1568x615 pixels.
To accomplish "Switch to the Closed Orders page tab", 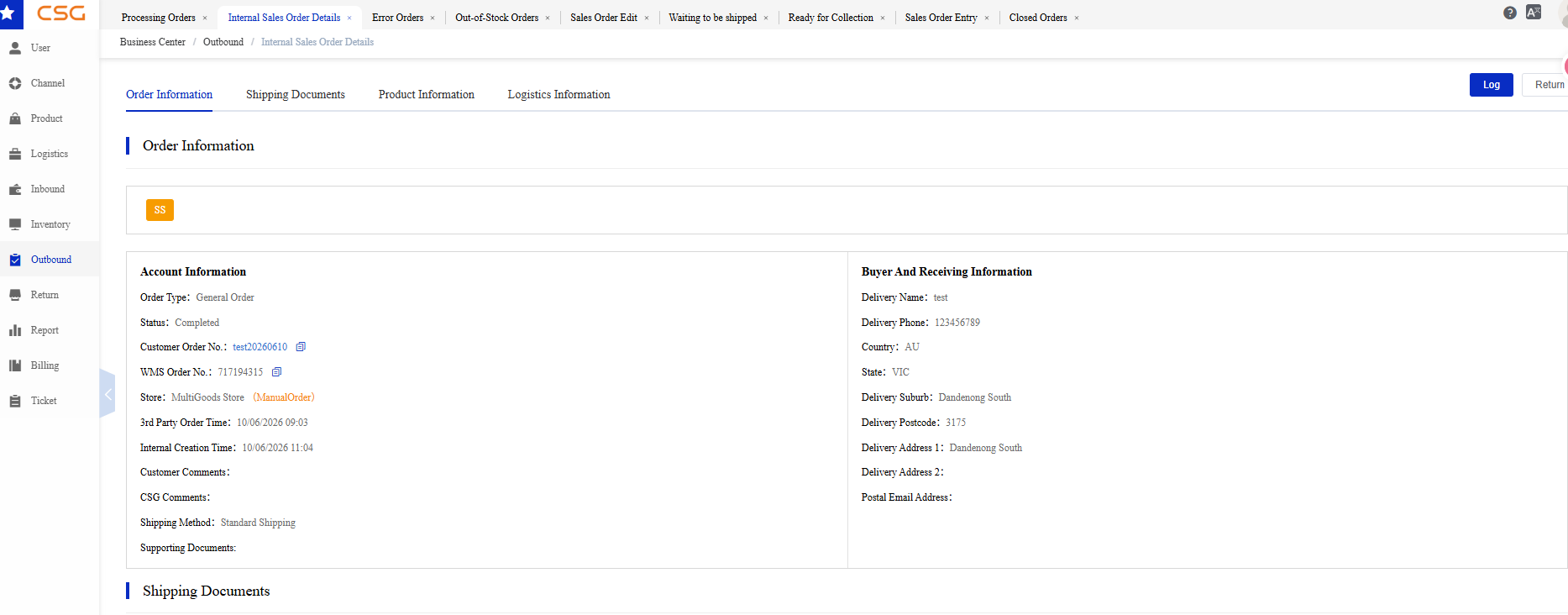I will (x=1038, y=18).
